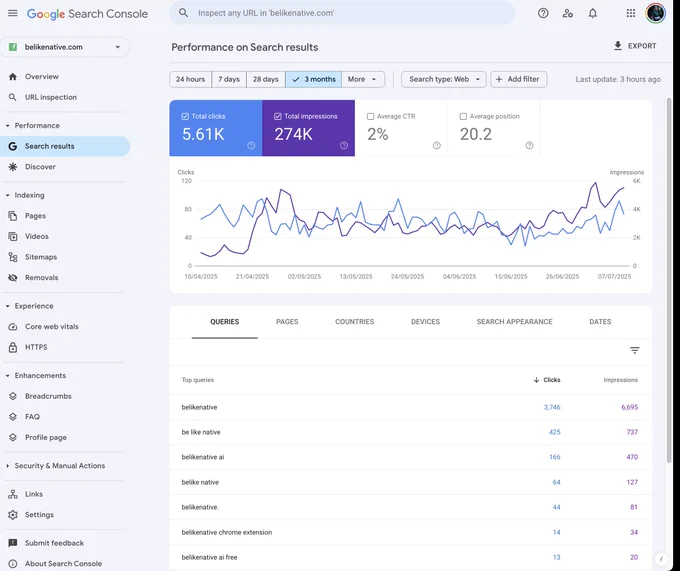Open the Google apps grid

[631, 13]
